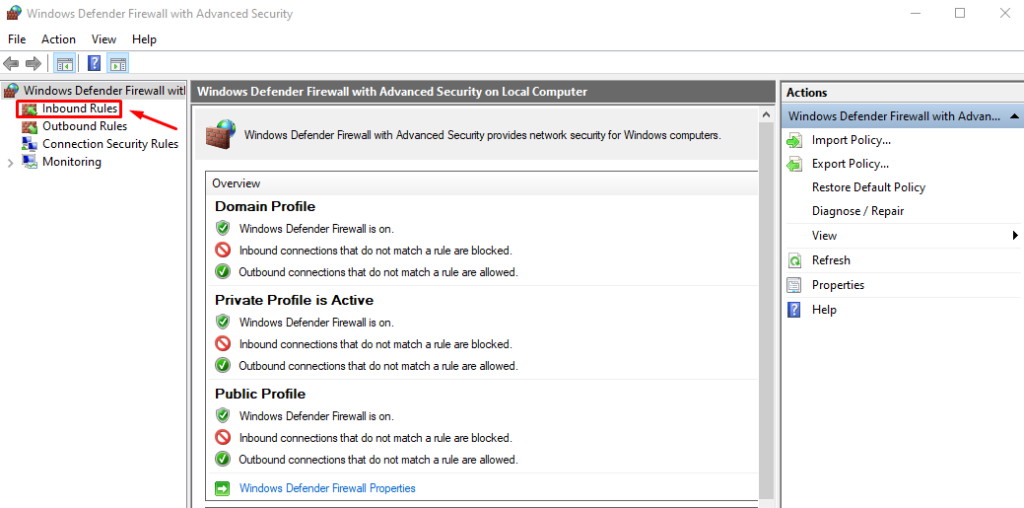Expand the View submenu arrow
1024x508 pixels.
(1015, 236)
